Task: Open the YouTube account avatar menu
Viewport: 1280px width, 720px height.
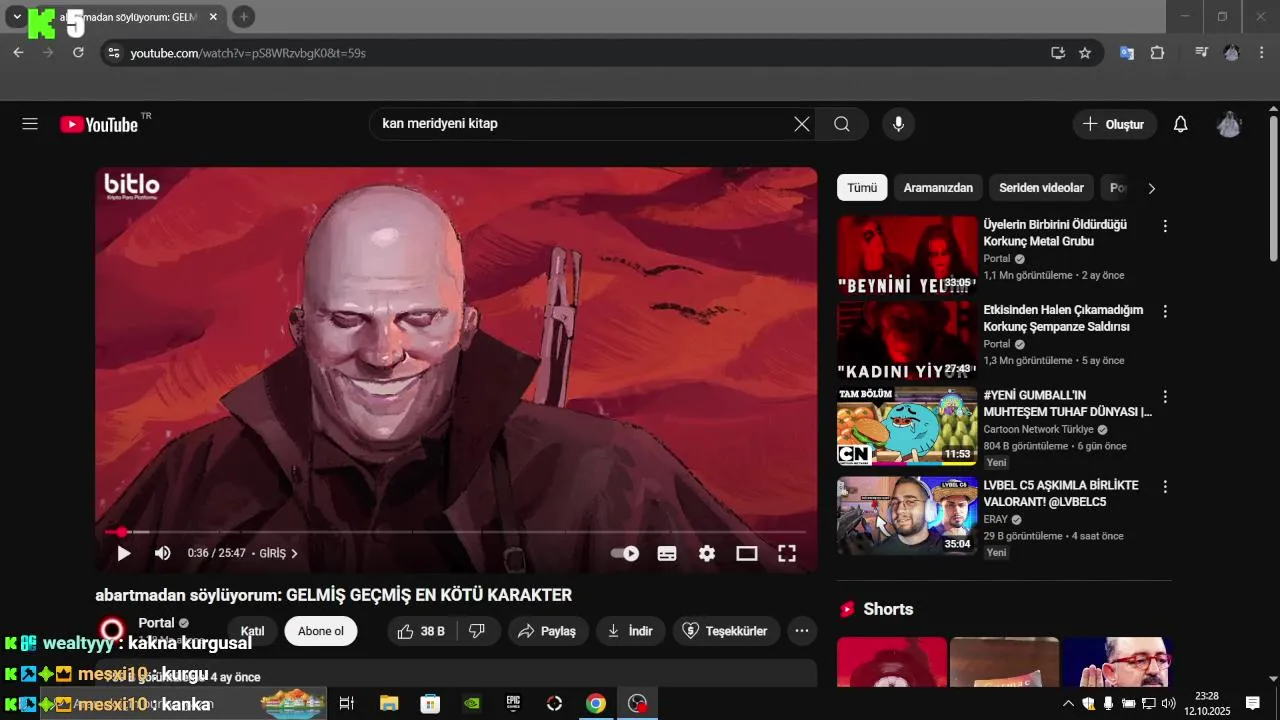Action: tap(1229, 124)
